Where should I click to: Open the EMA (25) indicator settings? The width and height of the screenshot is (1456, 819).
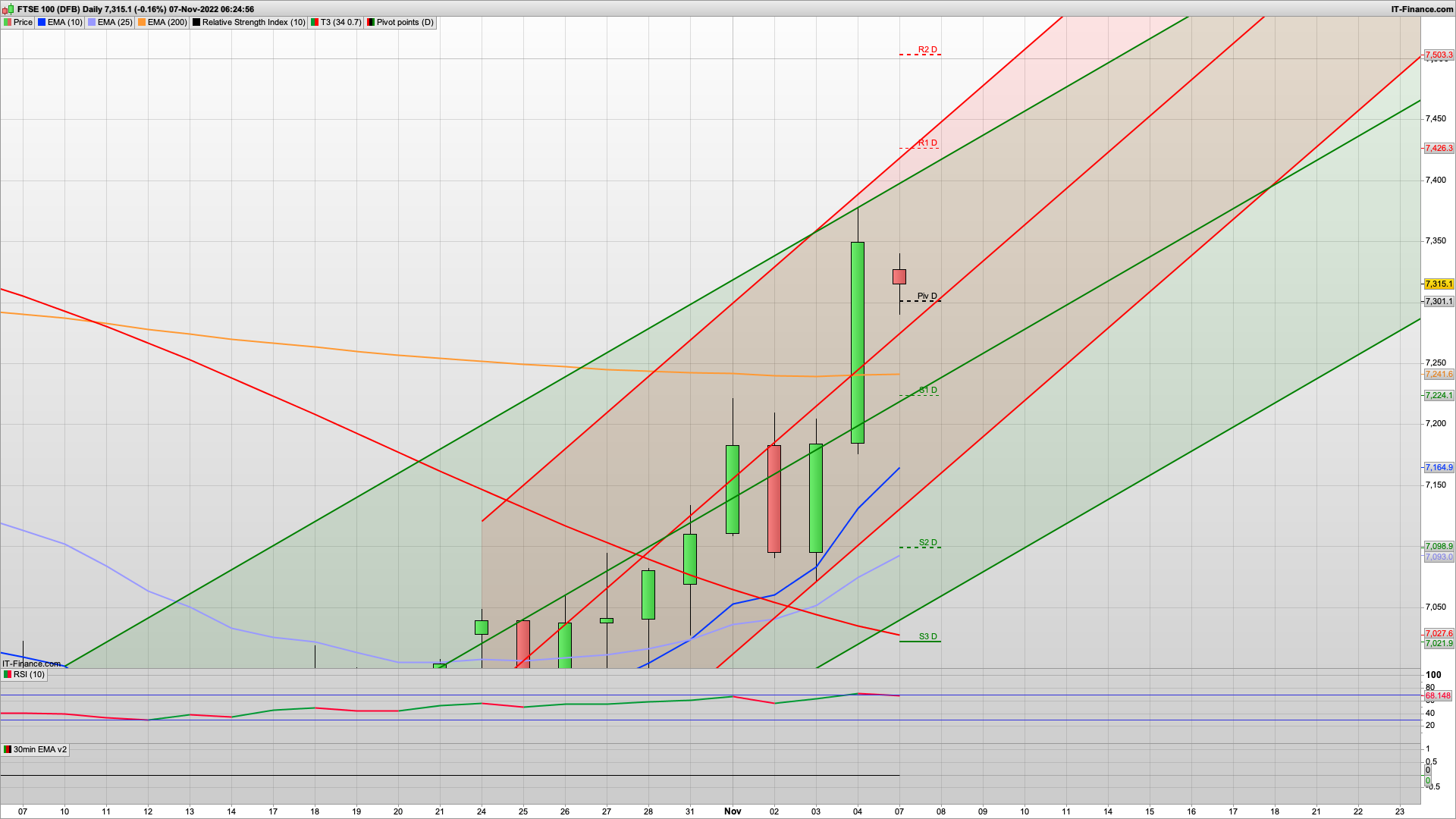tap(110, 22)
